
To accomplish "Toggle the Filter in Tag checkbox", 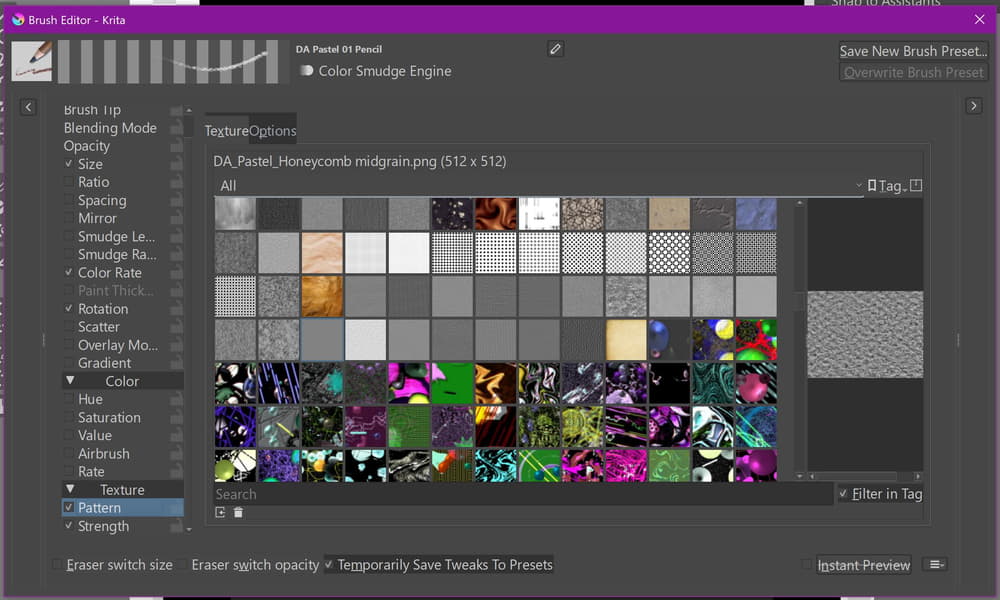I will click(x=844, y=494).
